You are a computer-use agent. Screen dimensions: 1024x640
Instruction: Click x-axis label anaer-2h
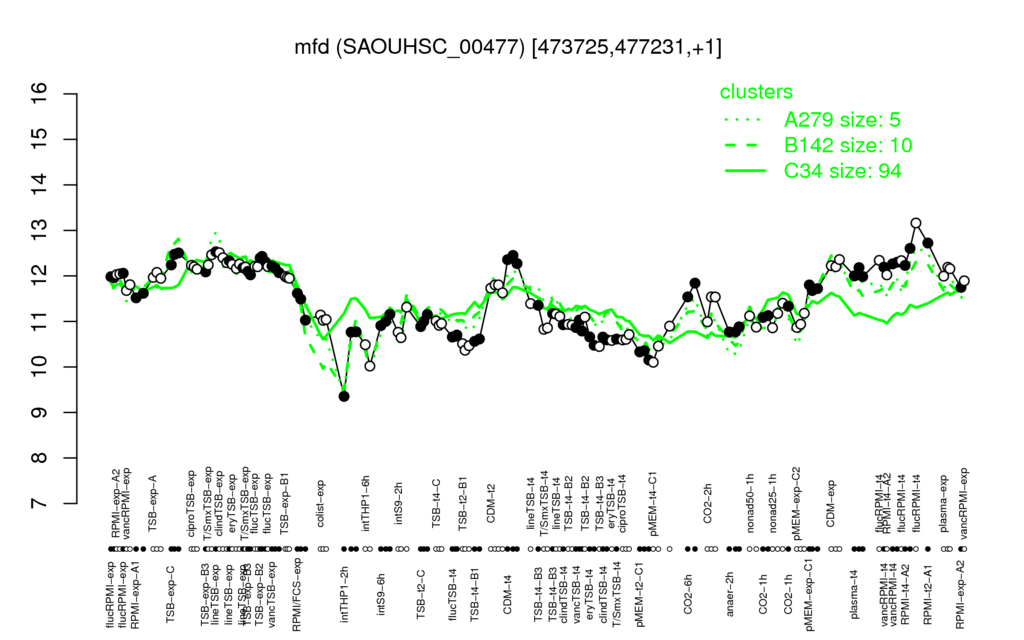[x=730, y=593]
